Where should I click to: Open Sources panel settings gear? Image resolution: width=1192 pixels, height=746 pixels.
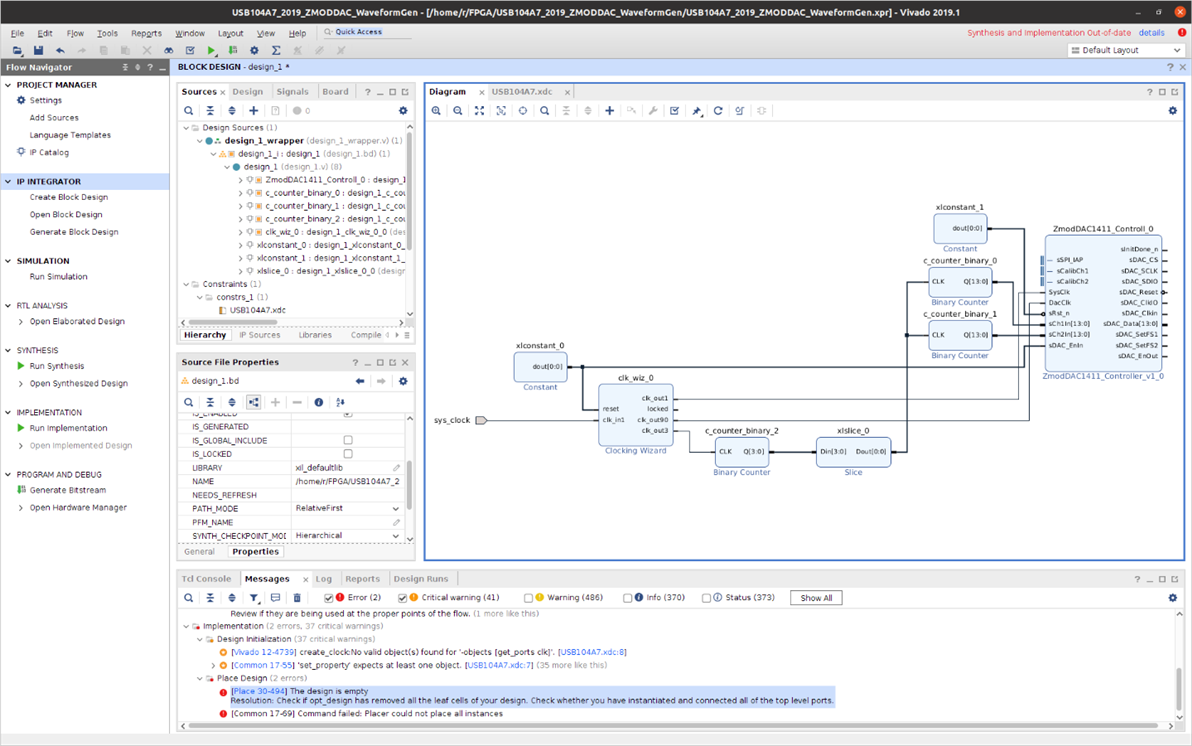(x=403, y=111)
